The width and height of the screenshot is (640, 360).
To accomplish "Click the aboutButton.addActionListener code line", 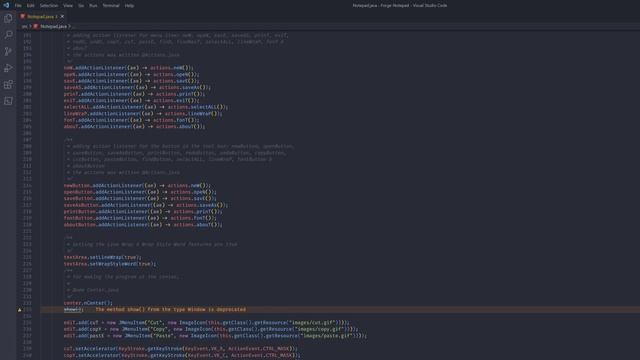I will (x=143, y=224).
